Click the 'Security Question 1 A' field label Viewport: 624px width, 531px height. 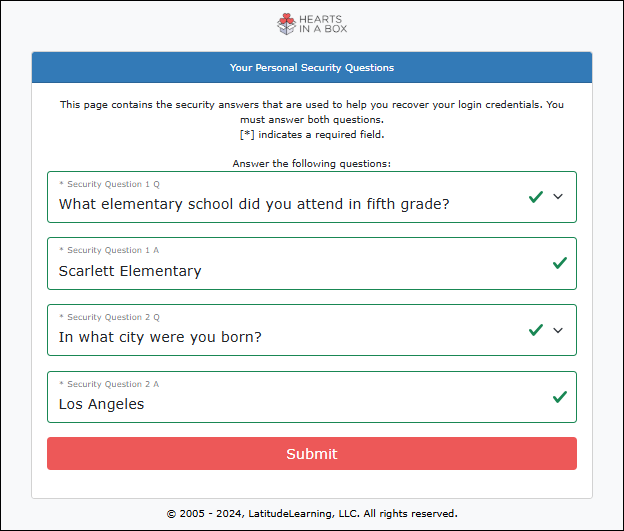click(109, 250)
